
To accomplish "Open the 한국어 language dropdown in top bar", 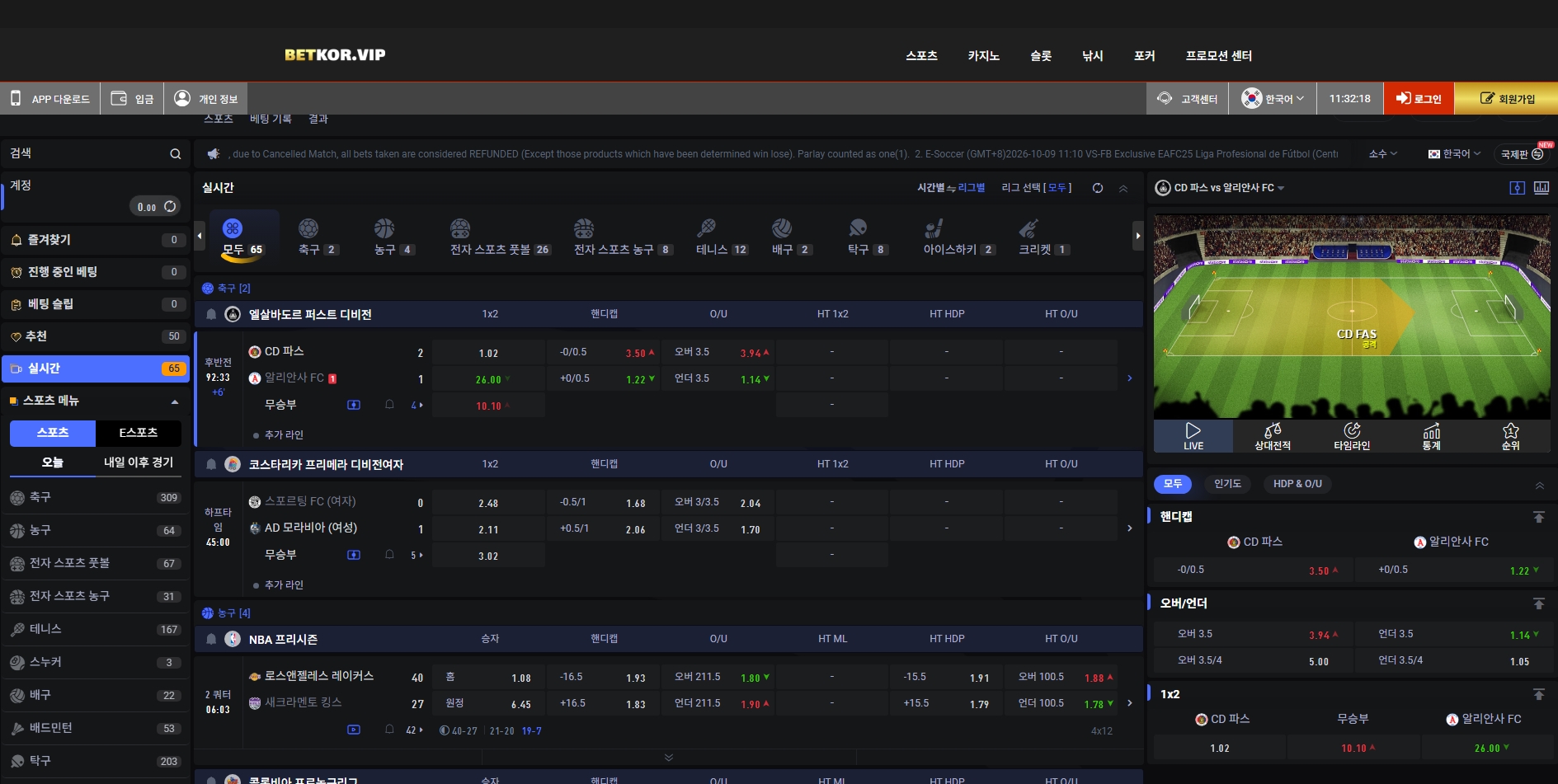I will [x=1273, y=99].
